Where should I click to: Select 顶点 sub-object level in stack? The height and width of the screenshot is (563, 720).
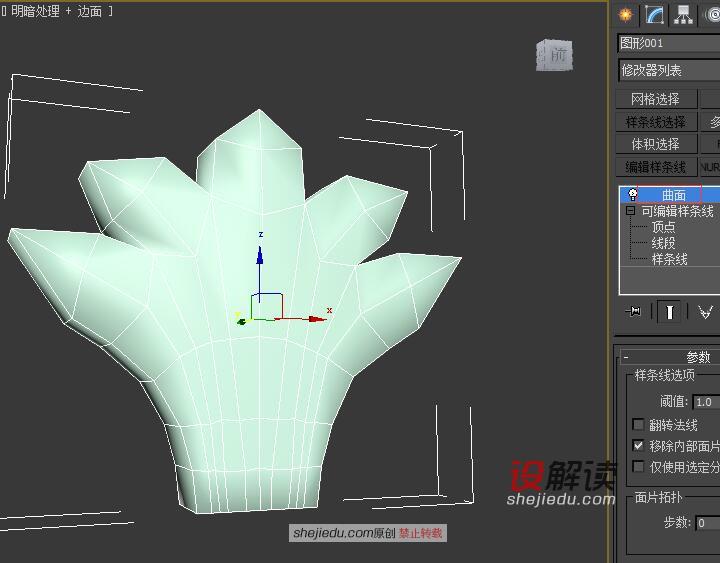pos(663,227)
